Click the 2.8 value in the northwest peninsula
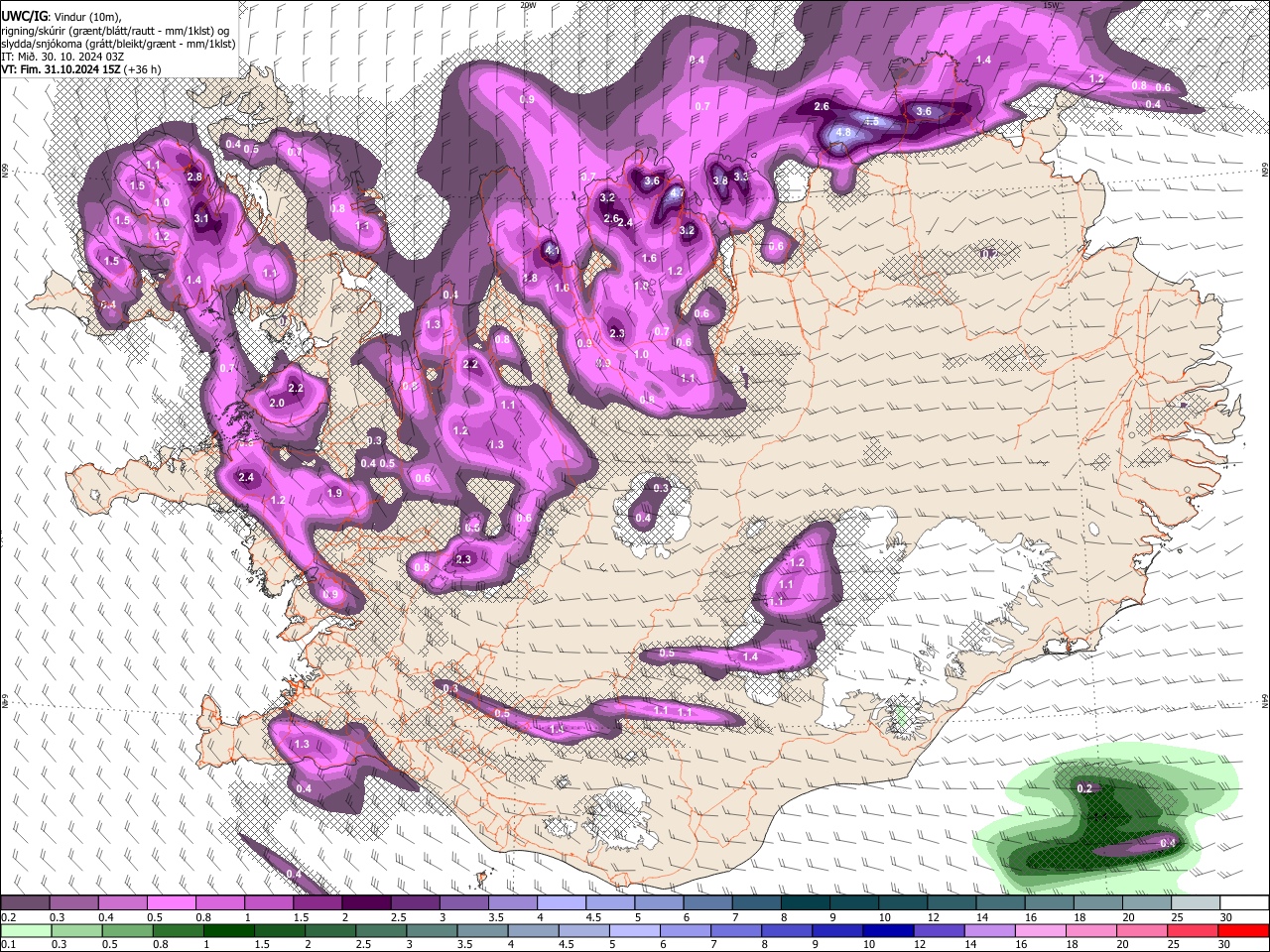1270x952 pixels. coord(194,177)
